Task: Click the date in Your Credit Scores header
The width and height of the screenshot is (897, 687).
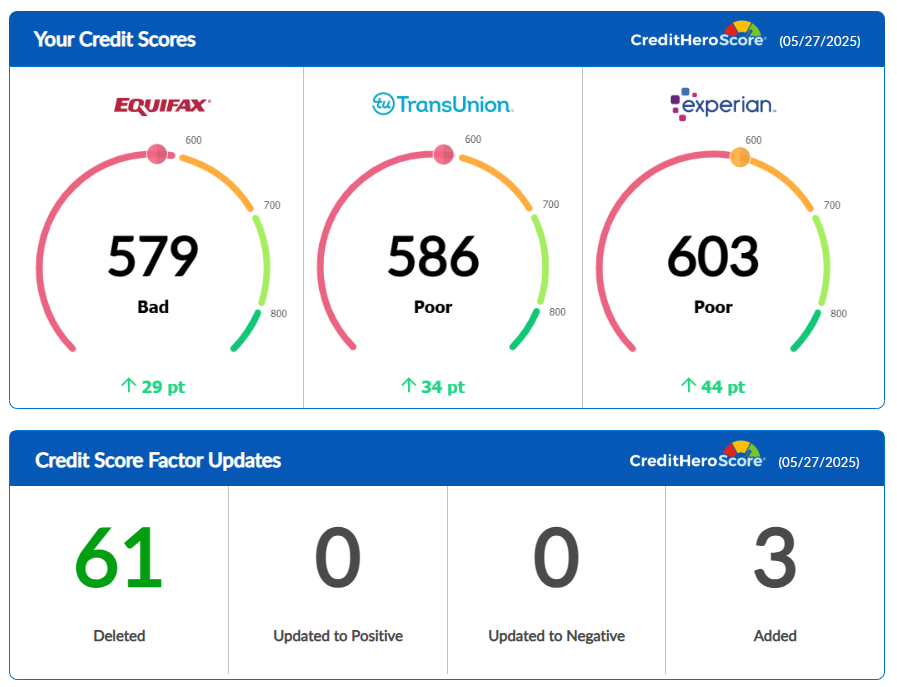Action: [820, 41]
